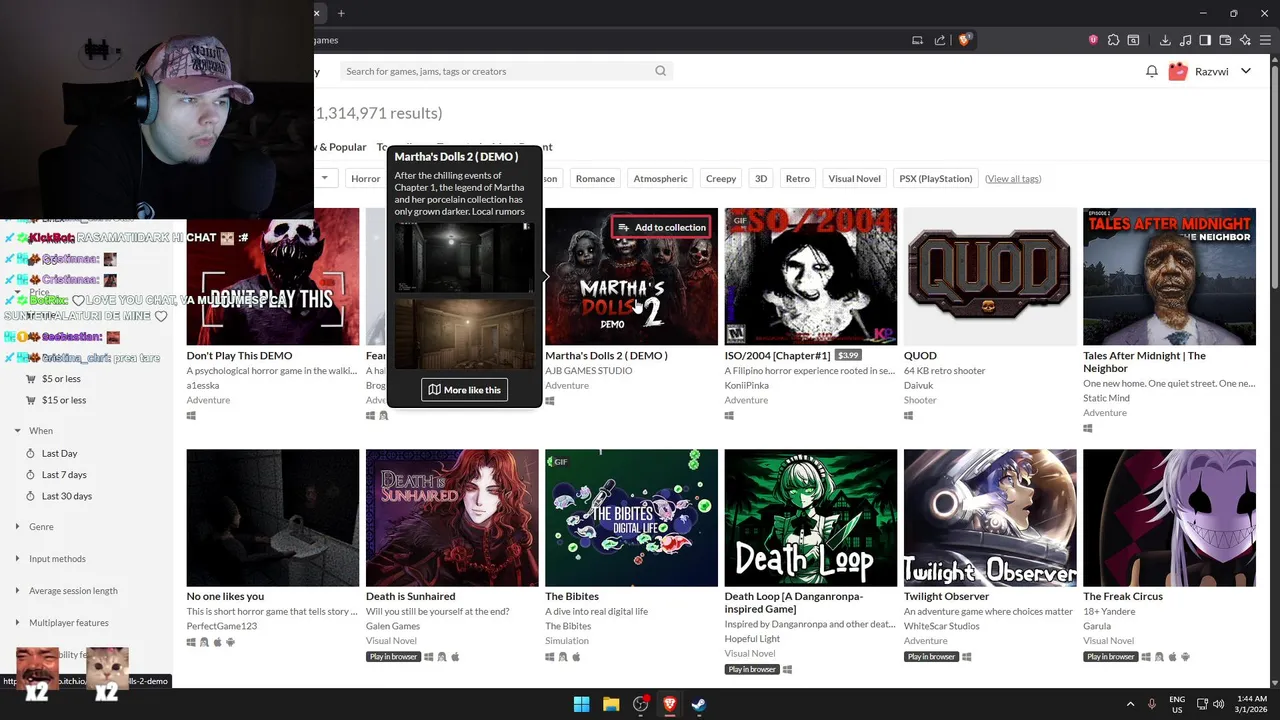Click the search magnifier icon in itch.io search
This screenshot has height=720, width=1280.
coord(660,71)
